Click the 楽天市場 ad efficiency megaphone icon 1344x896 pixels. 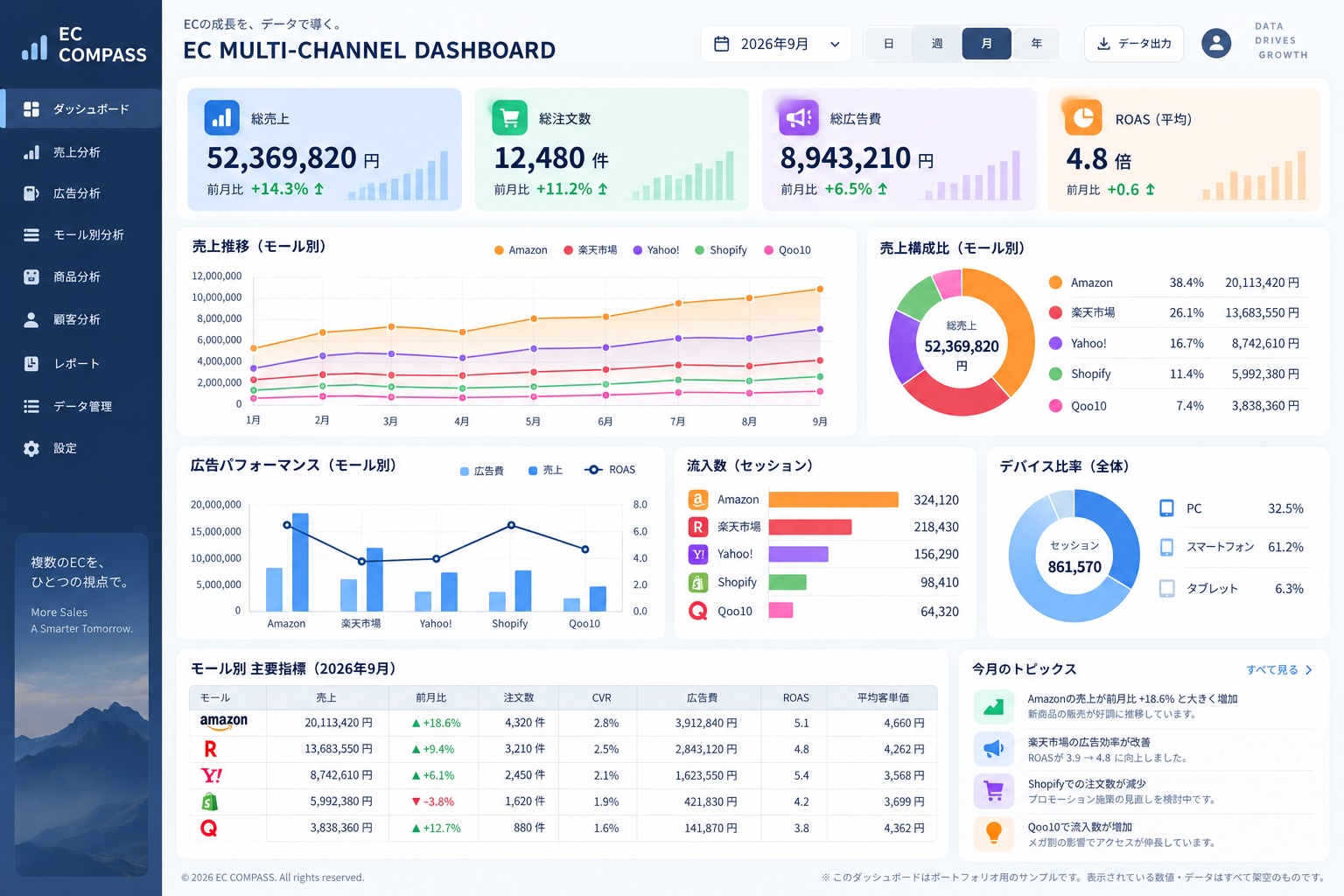pyautogui.click(x=994, y=749)
